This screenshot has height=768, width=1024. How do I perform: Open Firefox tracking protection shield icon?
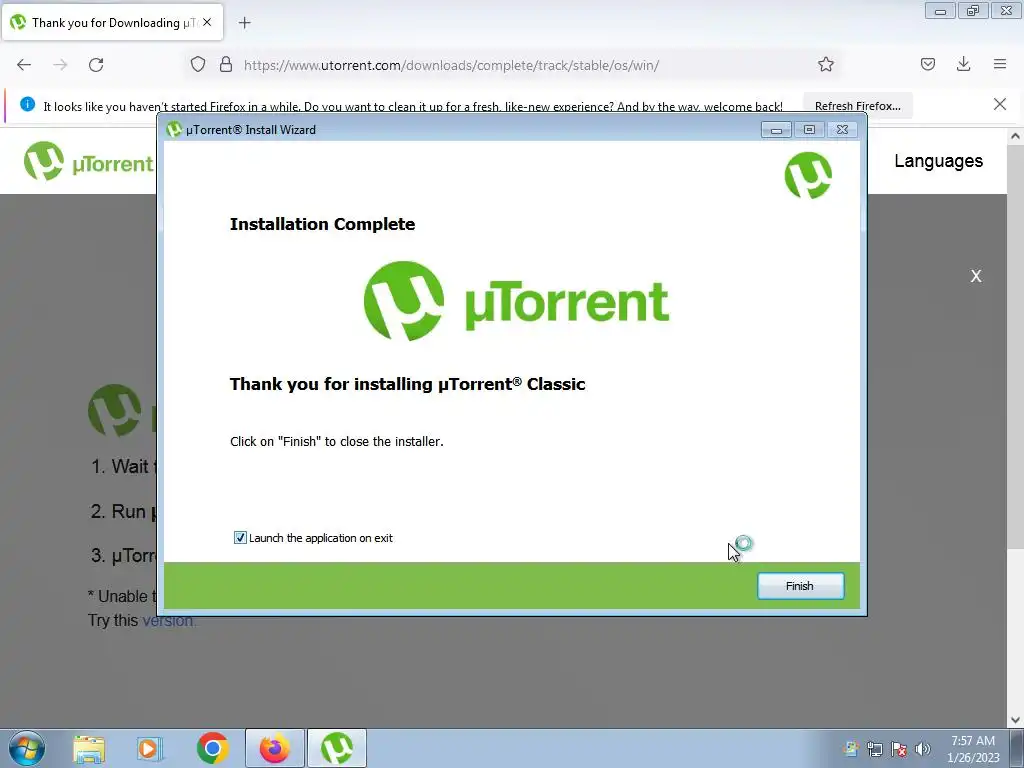(198, 65)
